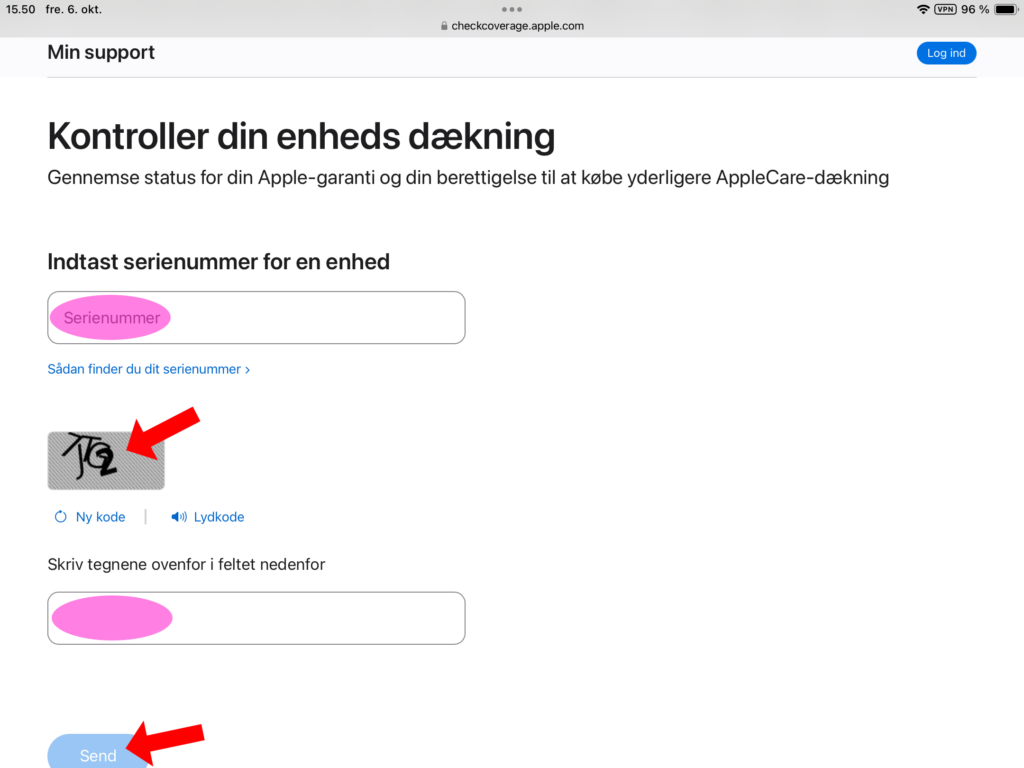Focus the captcha text entry field

[256, 618]
